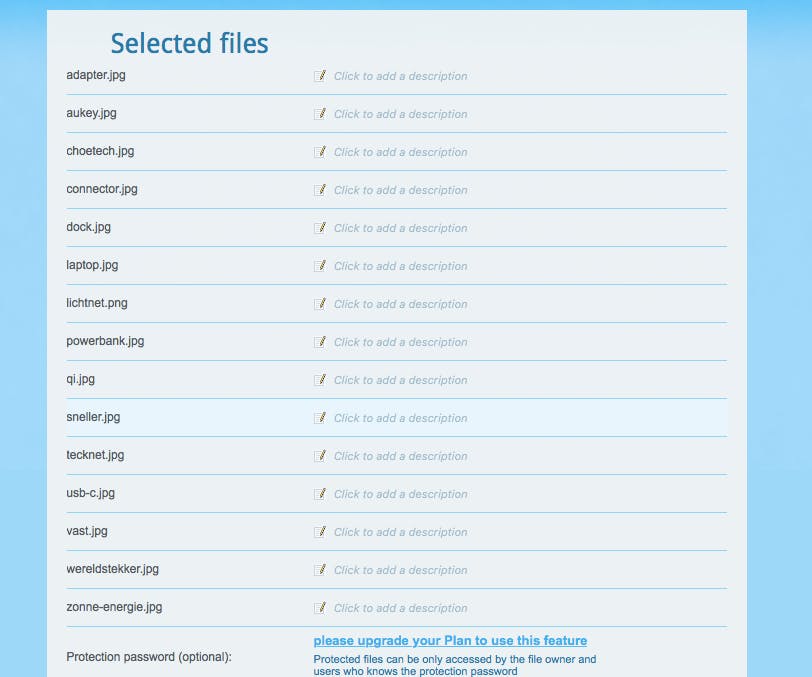Add a description for powerbank.jpg
The height and width of the screenshot is (677, 812).
tap(400, 341)
